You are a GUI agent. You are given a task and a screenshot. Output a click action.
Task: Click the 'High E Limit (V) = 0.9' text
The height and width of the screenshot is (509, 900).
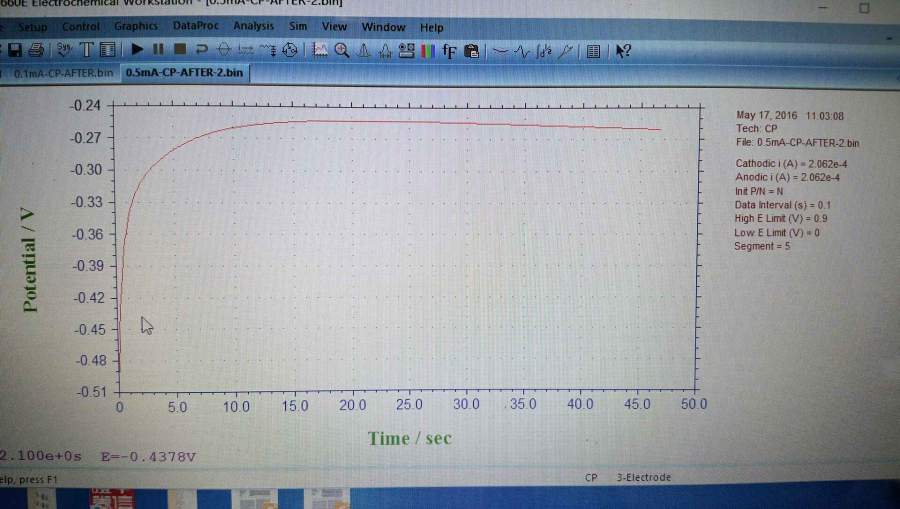[781, 219]
